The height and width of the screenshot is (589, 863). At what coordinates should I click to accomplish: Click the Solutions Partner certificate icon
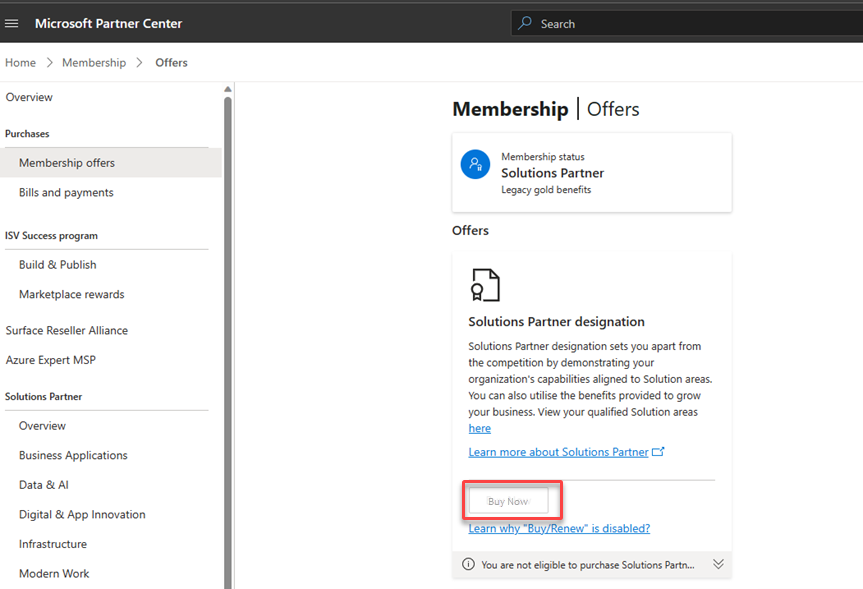pos(485,285)
